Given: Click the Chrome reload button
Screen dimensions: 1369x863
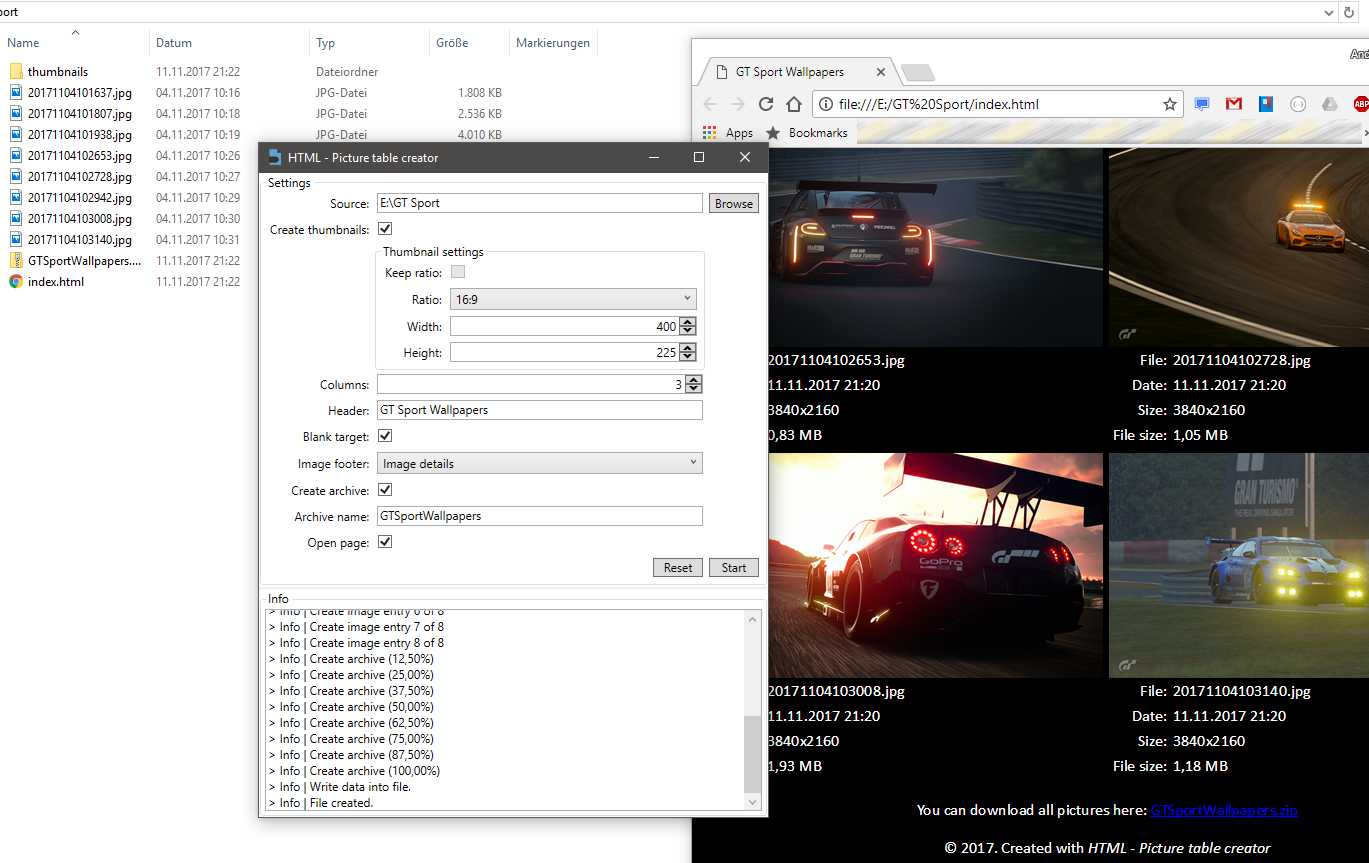Looking at the screenshot, I should 766,104.
